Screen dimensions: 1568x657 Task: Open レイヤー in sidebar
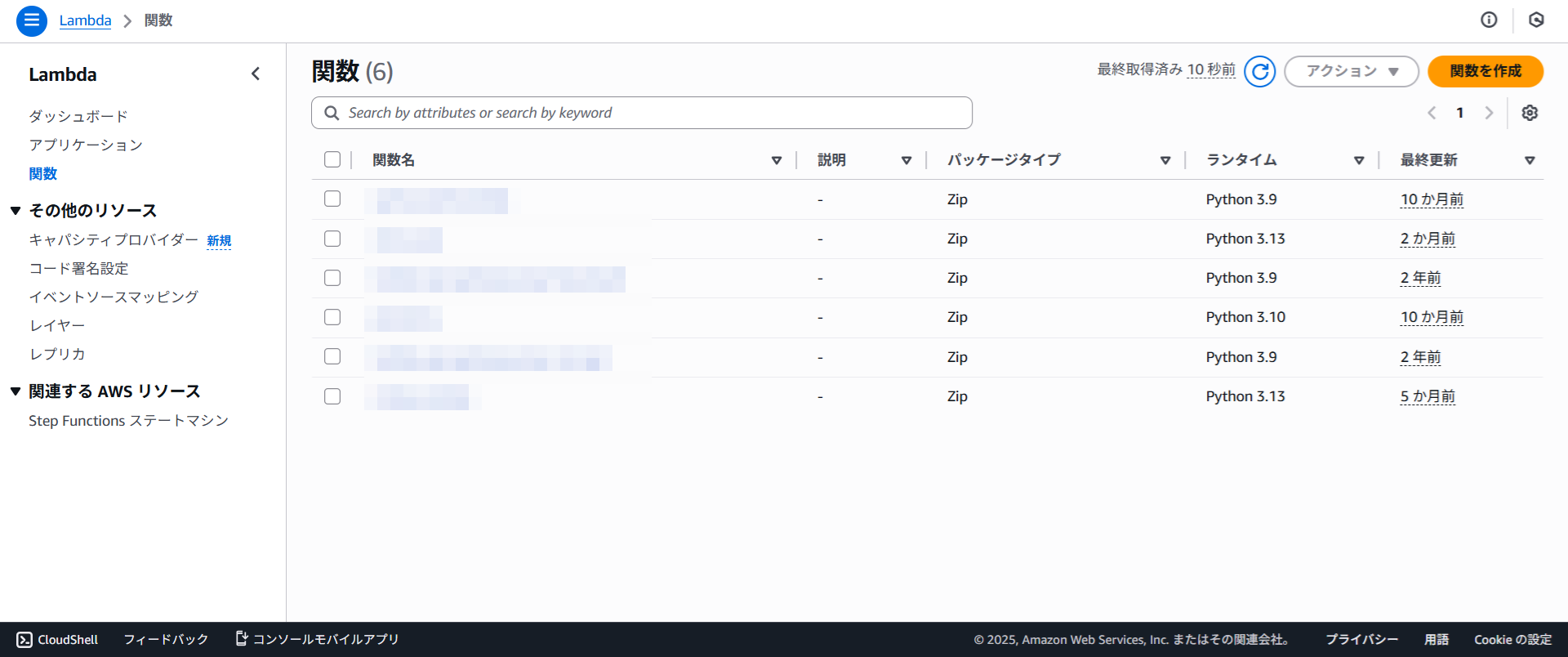click(x=57, y=325)
